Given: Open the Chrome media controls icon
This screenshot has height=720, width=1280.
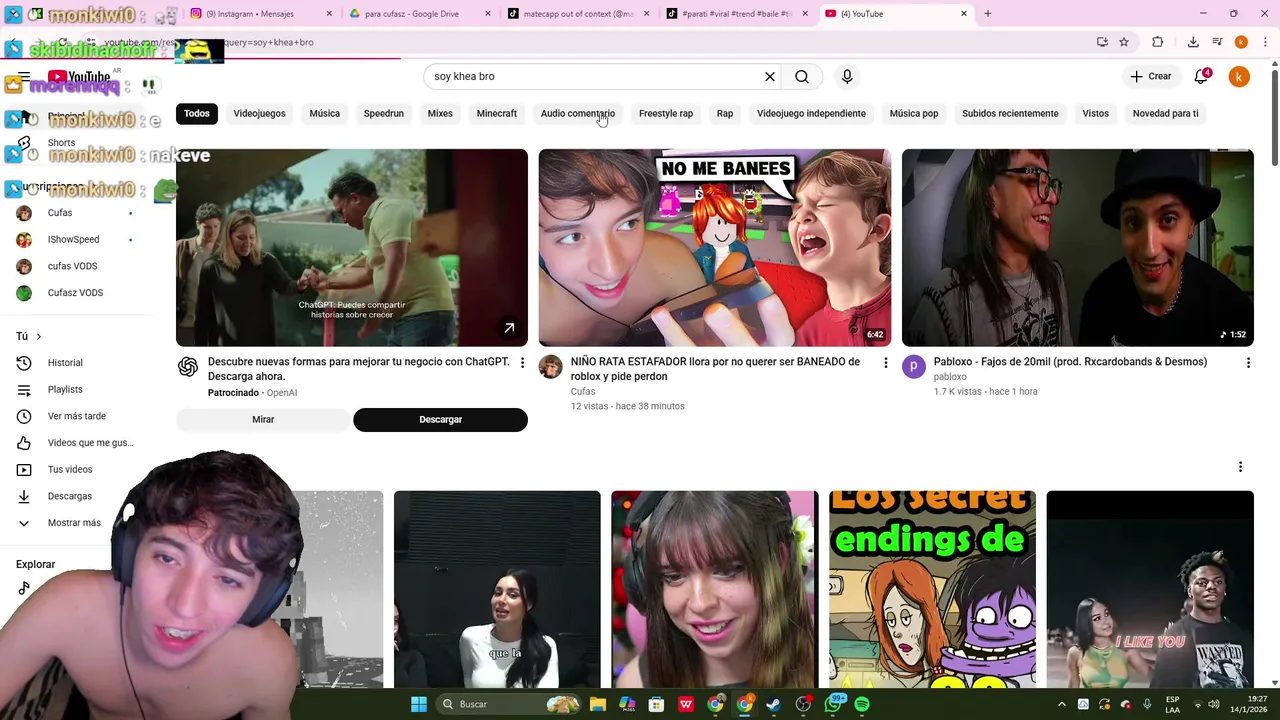Looking at the screenshot, I should (x=1217, y=42).
